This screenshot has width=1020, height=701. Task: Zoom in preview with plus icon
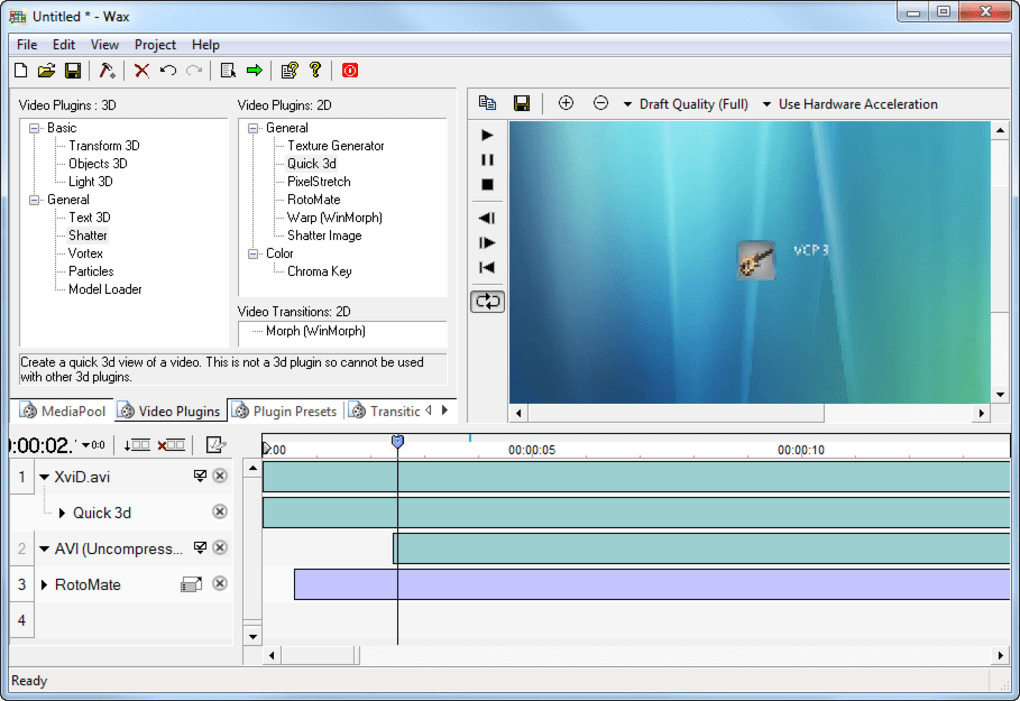566,103
